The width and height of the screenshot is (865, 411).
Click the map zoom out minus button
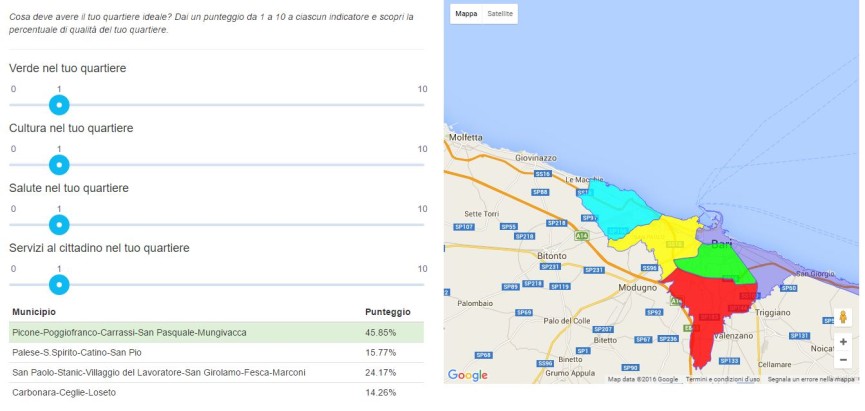coord(843,359)
